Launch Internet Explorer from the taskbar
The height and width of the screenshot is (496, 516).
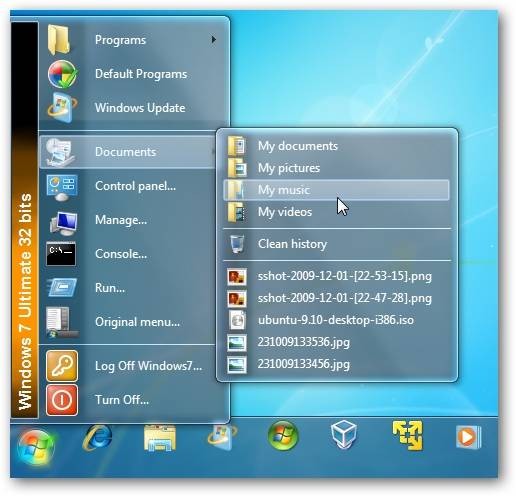click(97, 437)
